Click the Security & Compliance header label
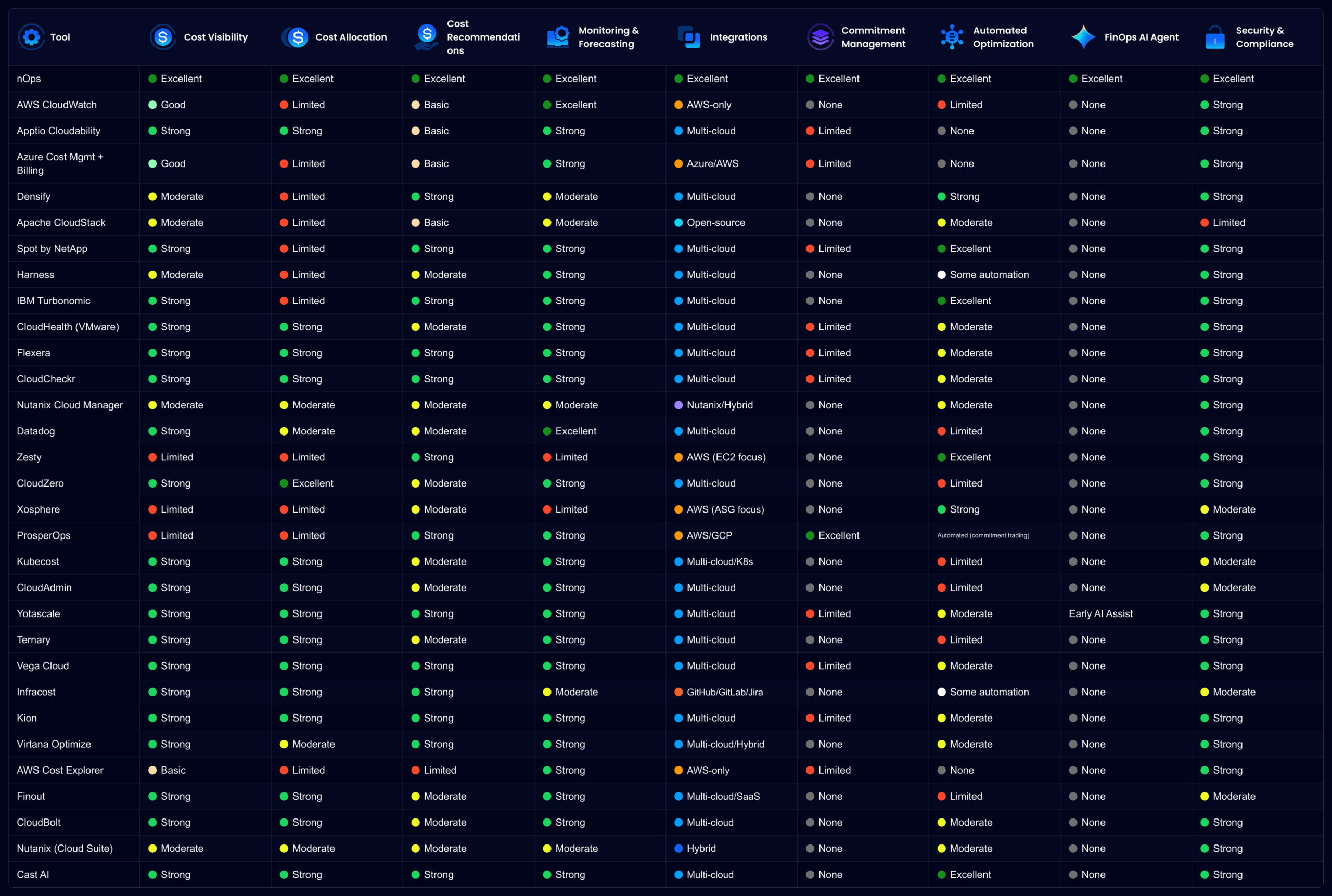This screenshot has width=1332, height=896. click(1264, 37)
